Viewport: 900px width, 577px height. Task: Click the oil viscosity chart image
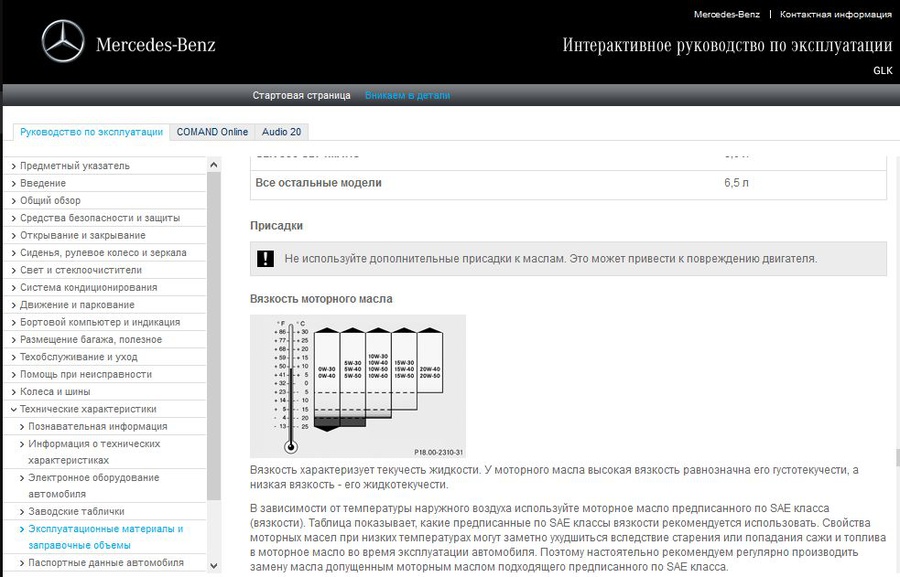point(358,386)
